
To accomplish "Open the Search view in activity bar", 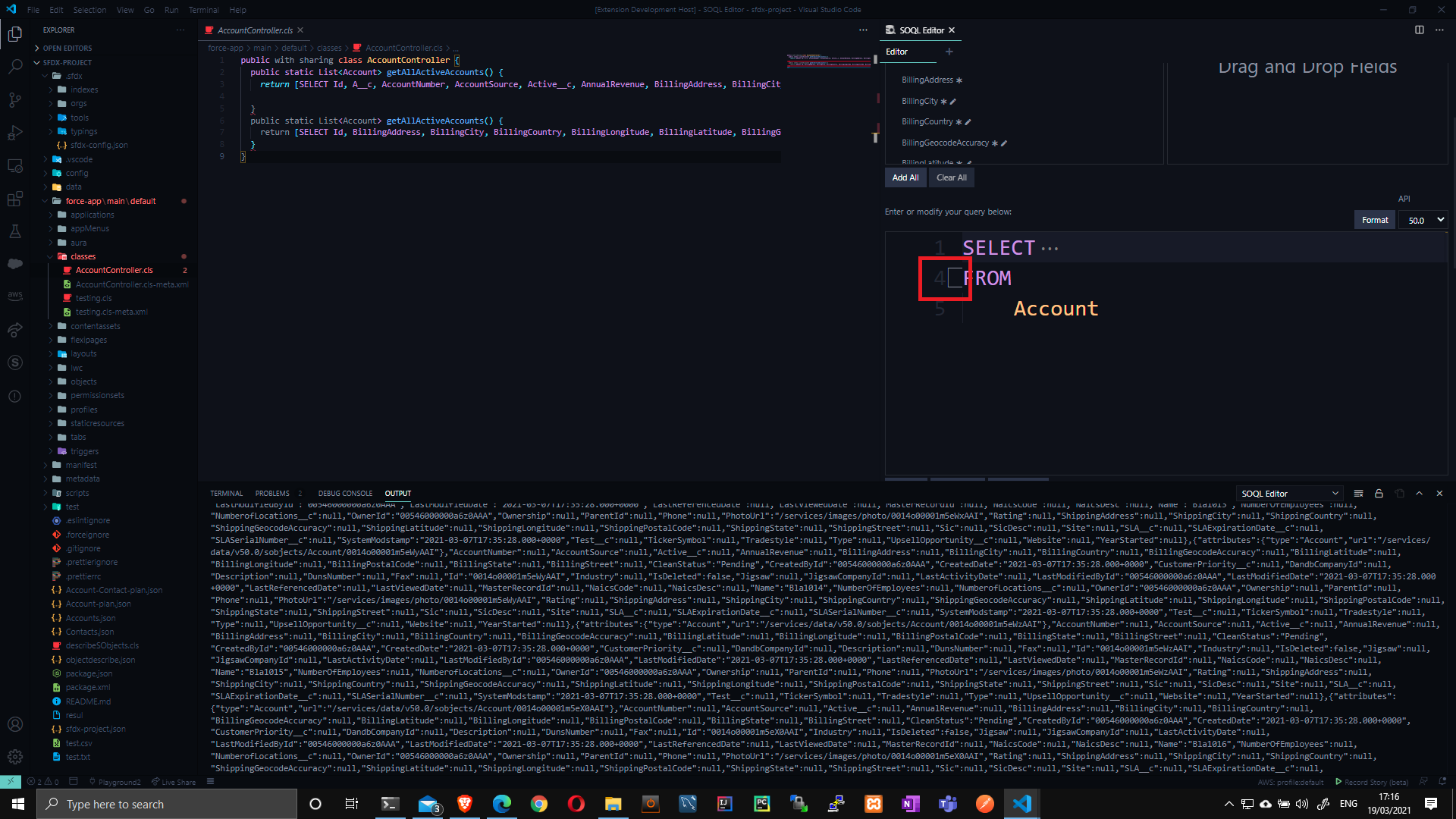I will (15, 67).
